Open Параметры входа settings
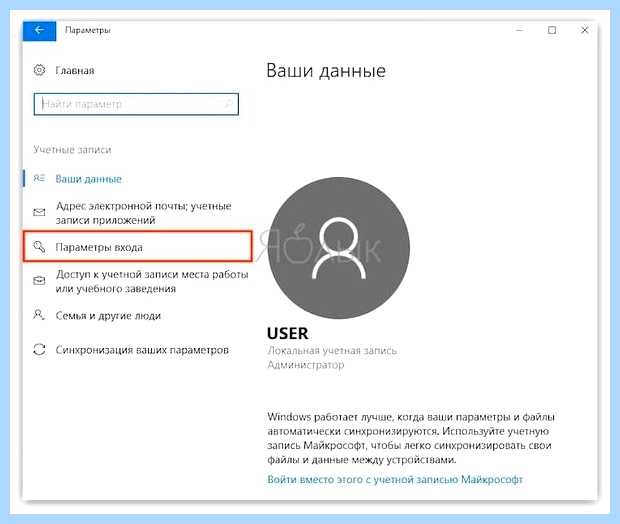 pyautogui.click(x=137, y=247)
